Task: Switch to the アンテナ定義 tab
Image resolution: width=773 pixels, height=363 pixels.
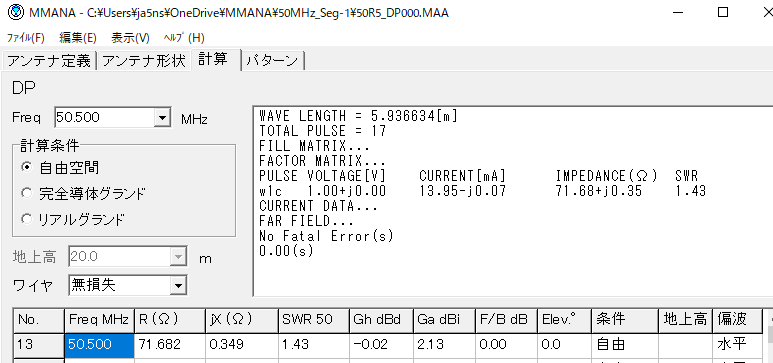Action: pyautogui.click(x=49, y=61)
